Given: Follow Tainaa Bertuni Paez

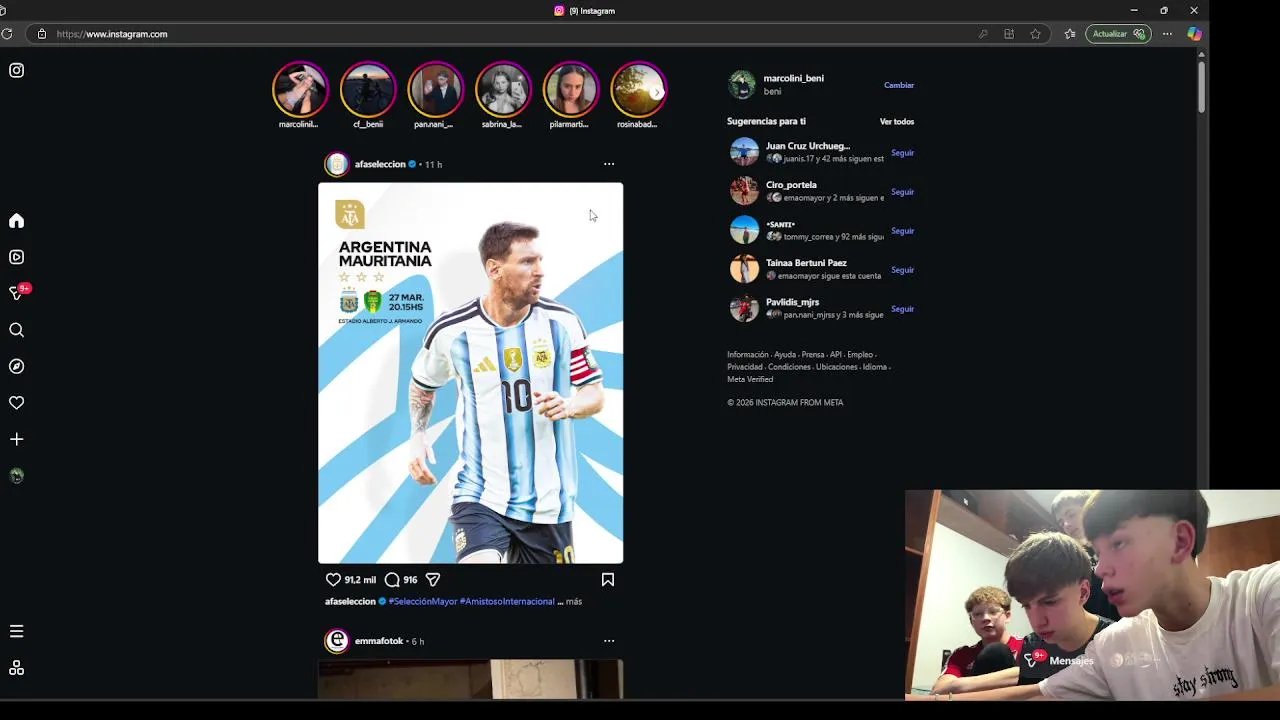Looking at the screenshot, I should tap(902, 270).
